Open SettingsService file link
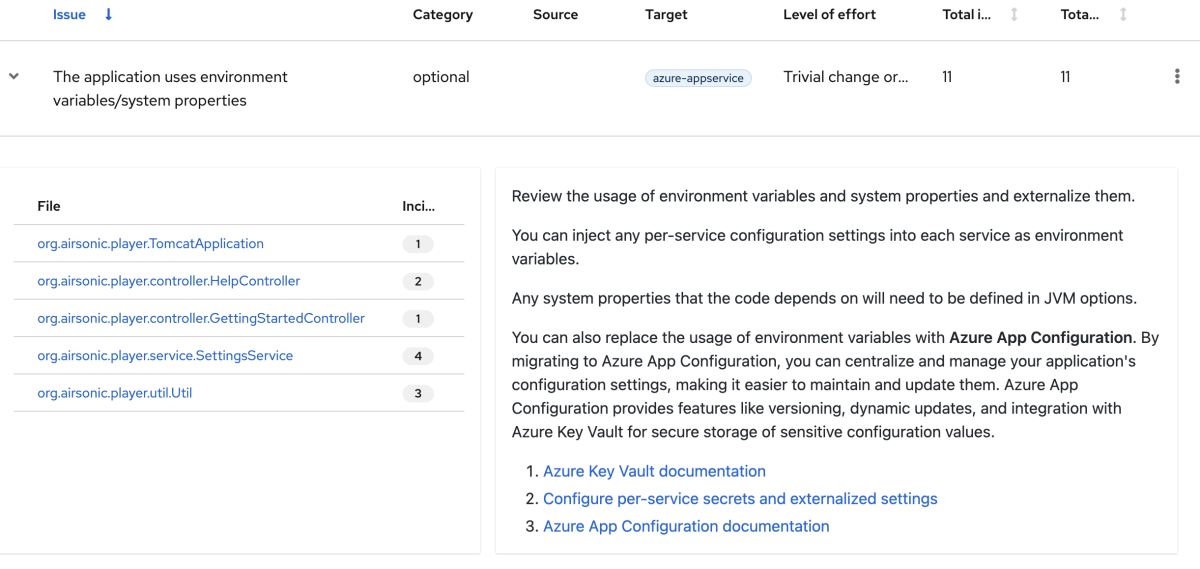The image size is (1200, 569). point(165,356)
